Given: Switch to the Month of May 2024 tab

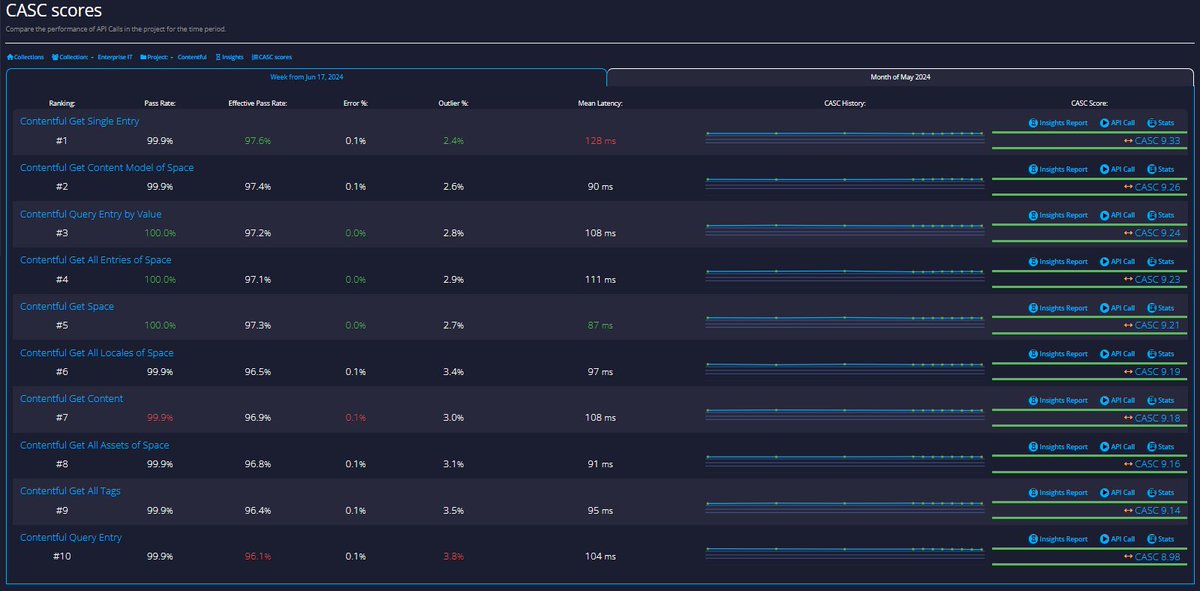Looking at the screenshot, I should [x=900, y=77].
